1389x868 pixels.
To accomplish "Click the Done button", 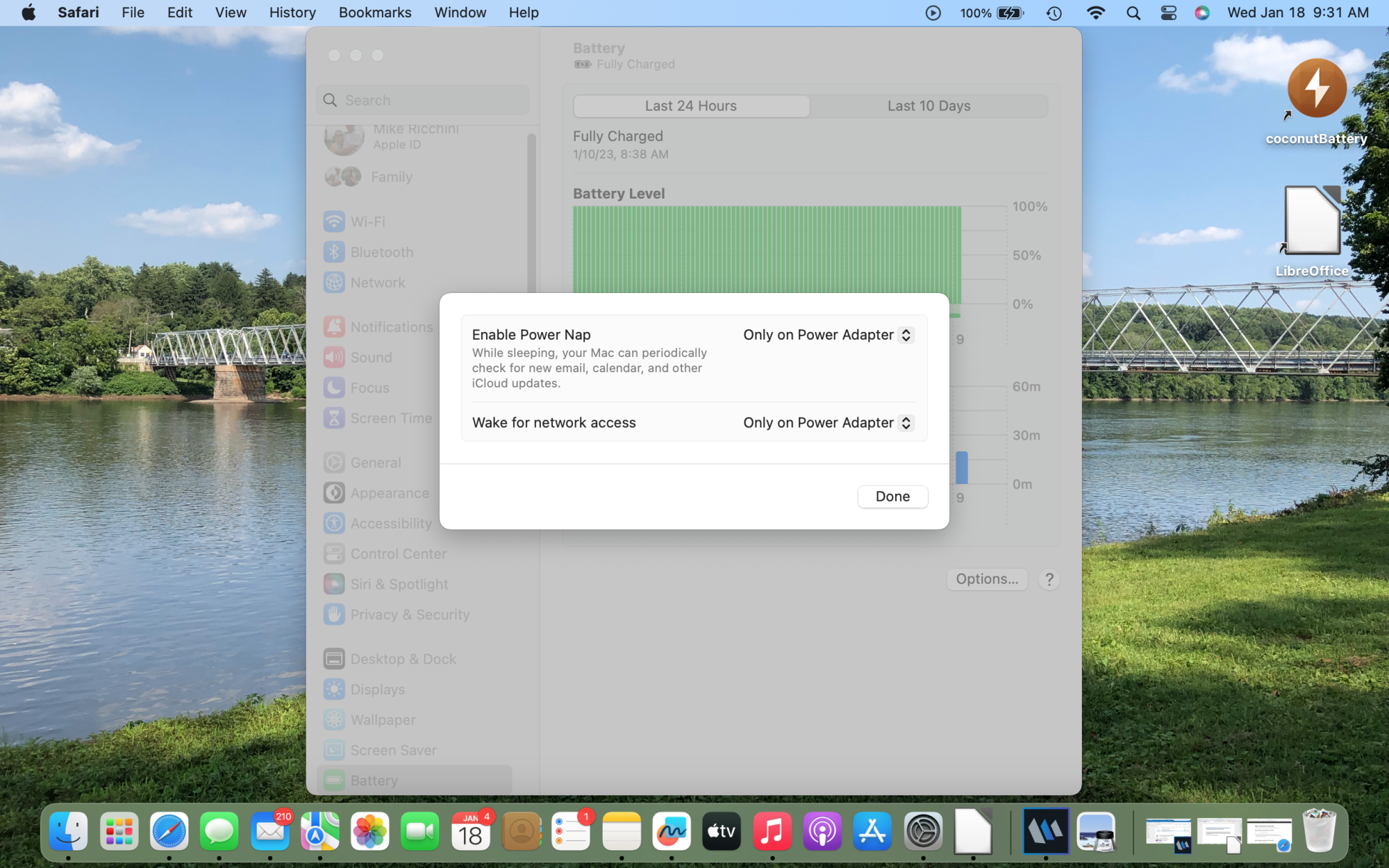I will point(892,496).
